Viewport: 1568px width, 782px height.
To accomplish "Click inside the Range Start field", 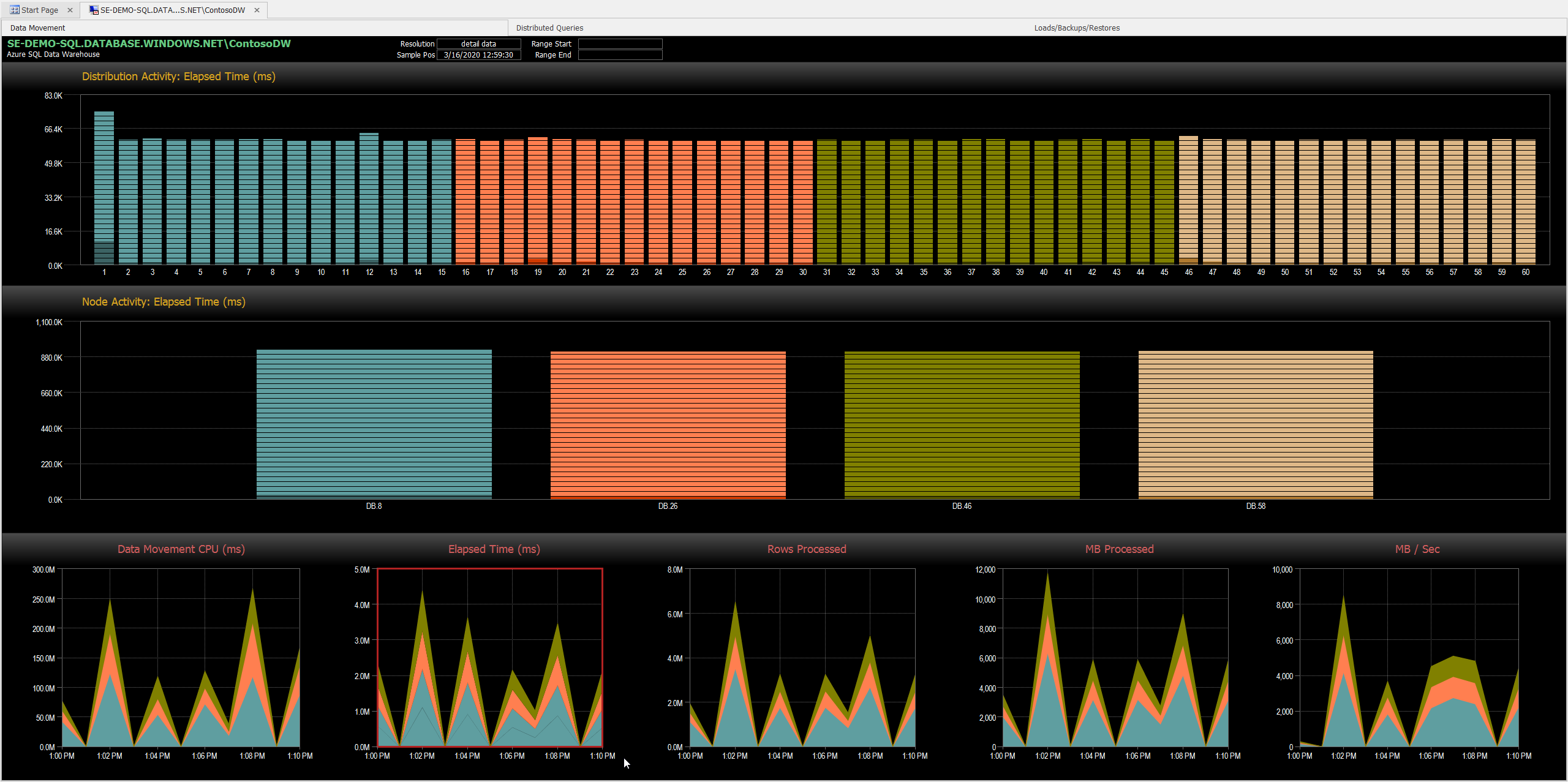I will coord(619,43).
